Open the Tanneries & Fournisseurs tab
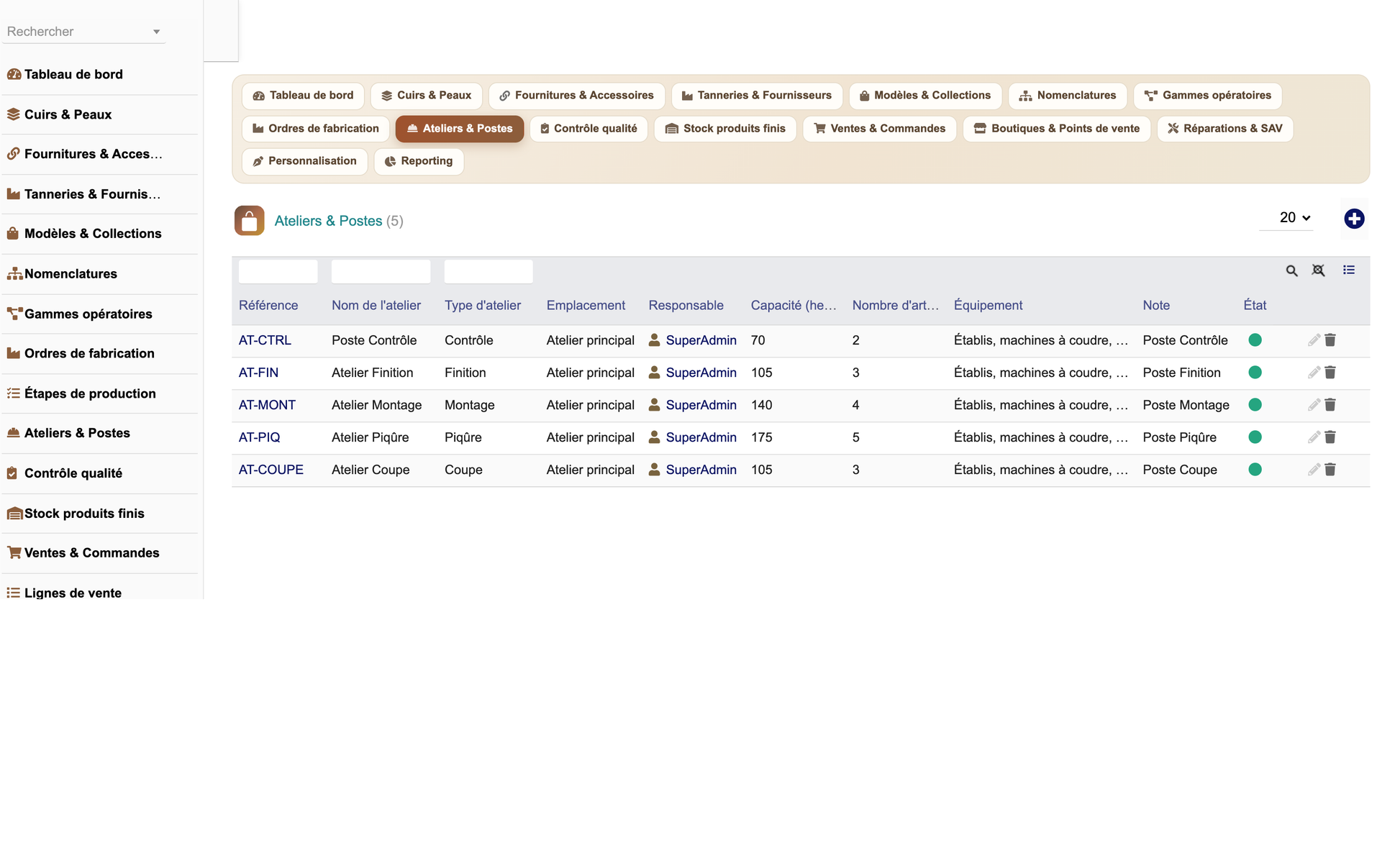This screenshot has width=1400, height=866. click(x=756, y=96)
